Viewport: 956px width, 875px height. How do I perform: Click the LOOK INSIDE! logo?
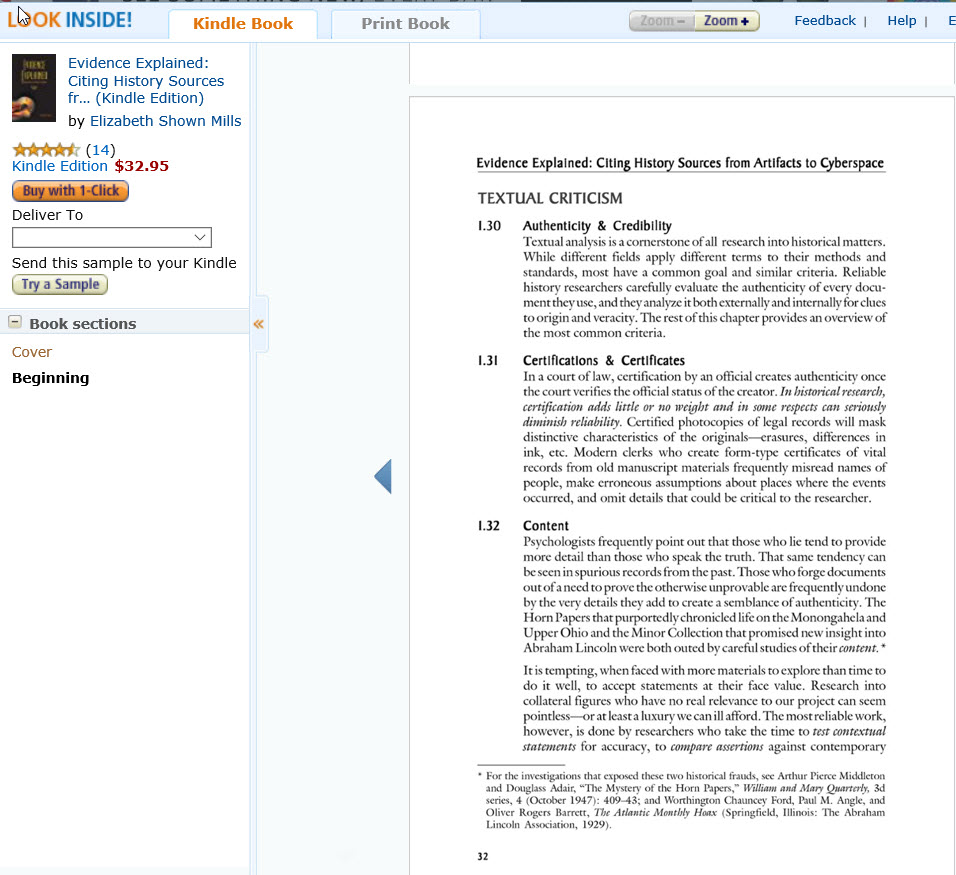(70, 20)
